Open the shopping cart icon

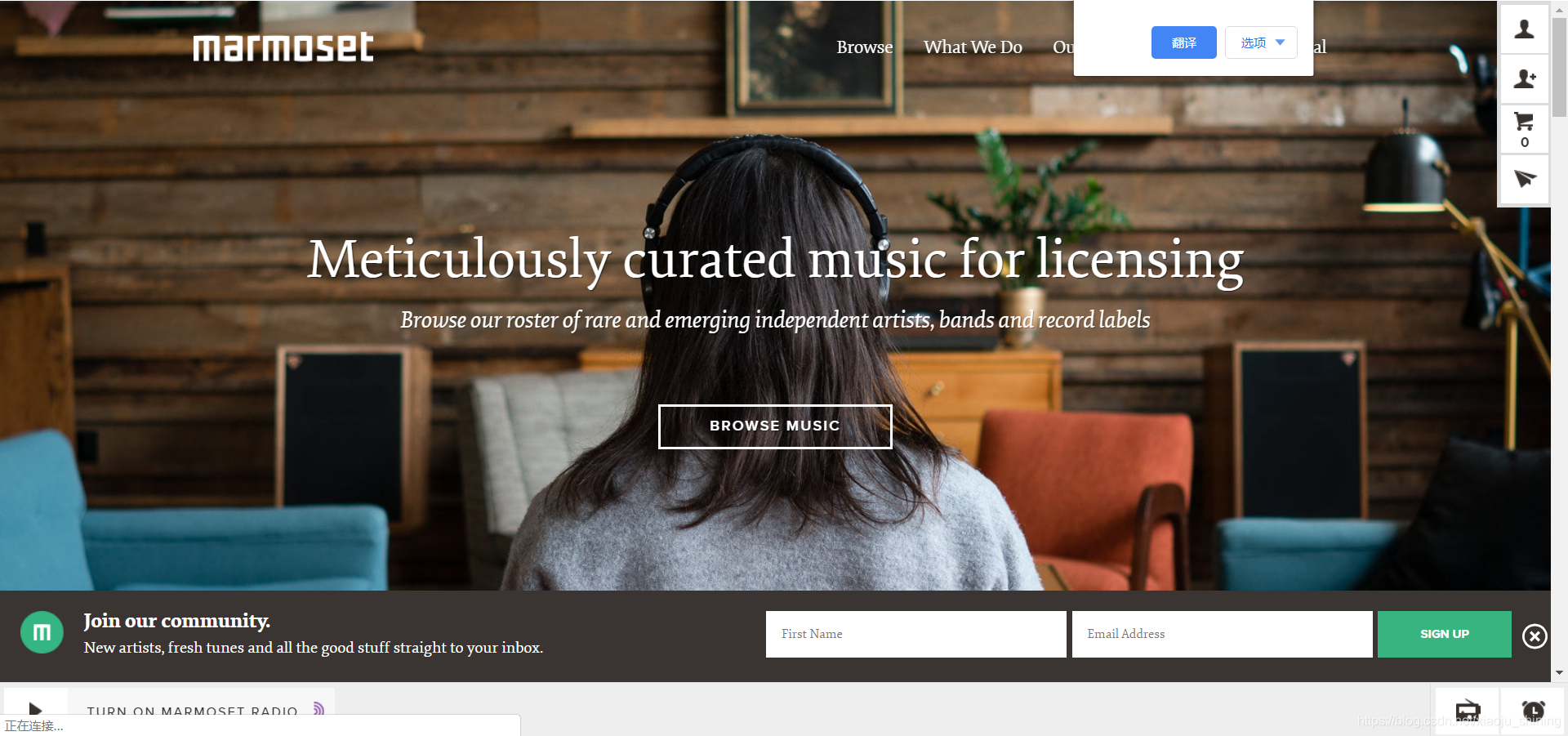tap(1524, 129)
